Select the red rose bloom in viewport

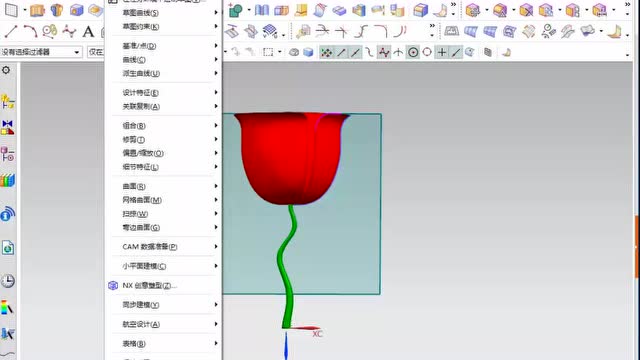point(291,157)
